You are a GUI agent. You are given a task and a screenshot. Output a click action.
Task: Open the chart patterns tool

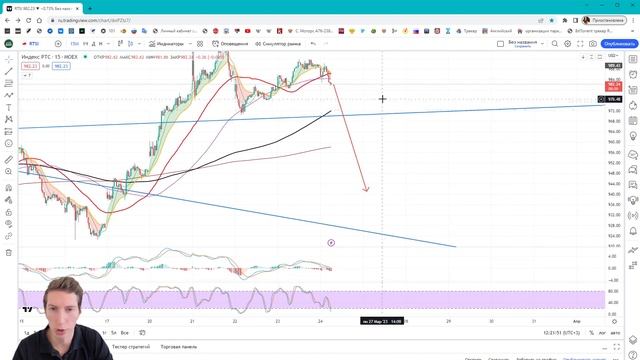(9, 119)
